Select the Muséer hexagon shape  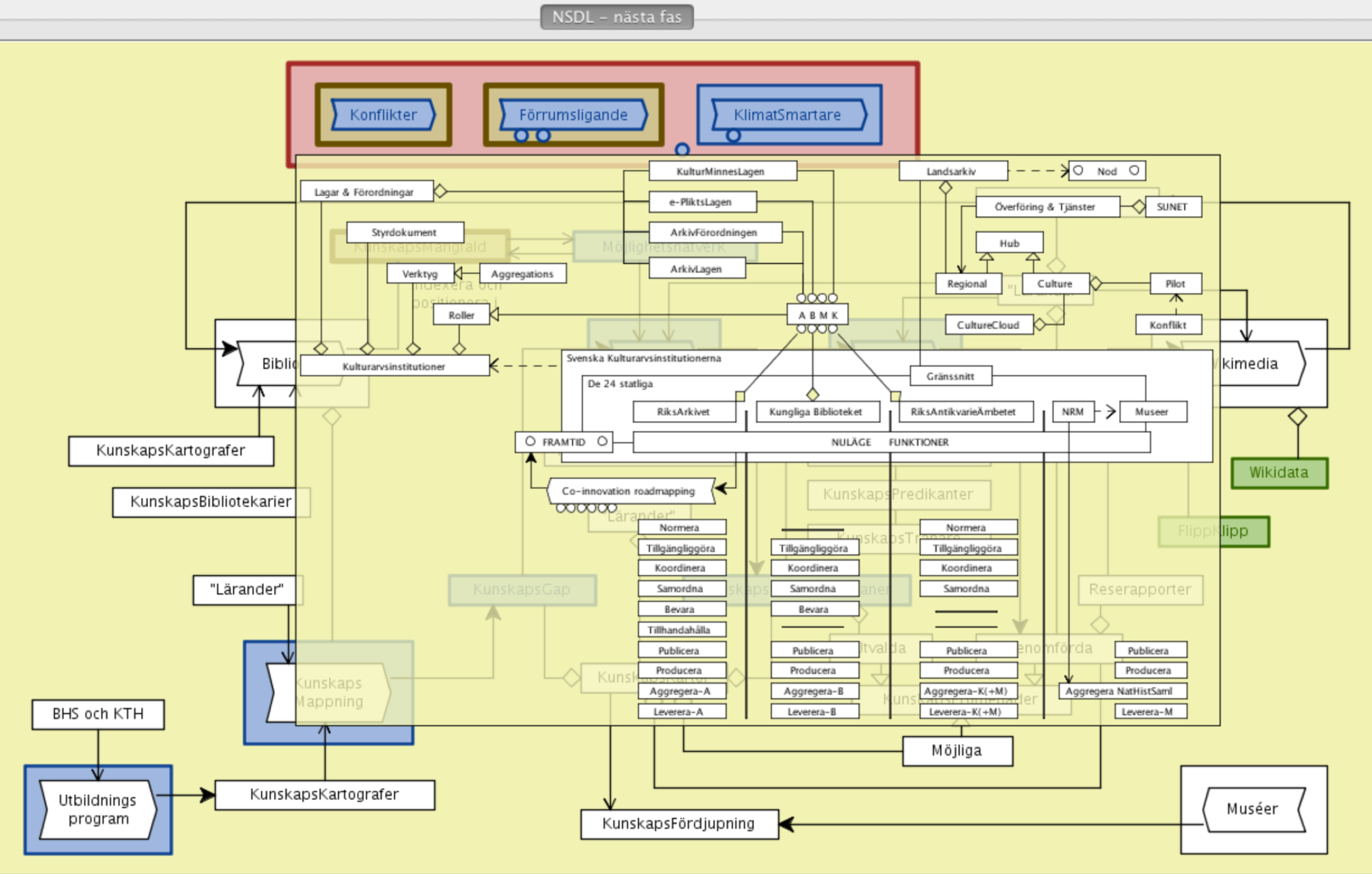[x=1253, y=809]
